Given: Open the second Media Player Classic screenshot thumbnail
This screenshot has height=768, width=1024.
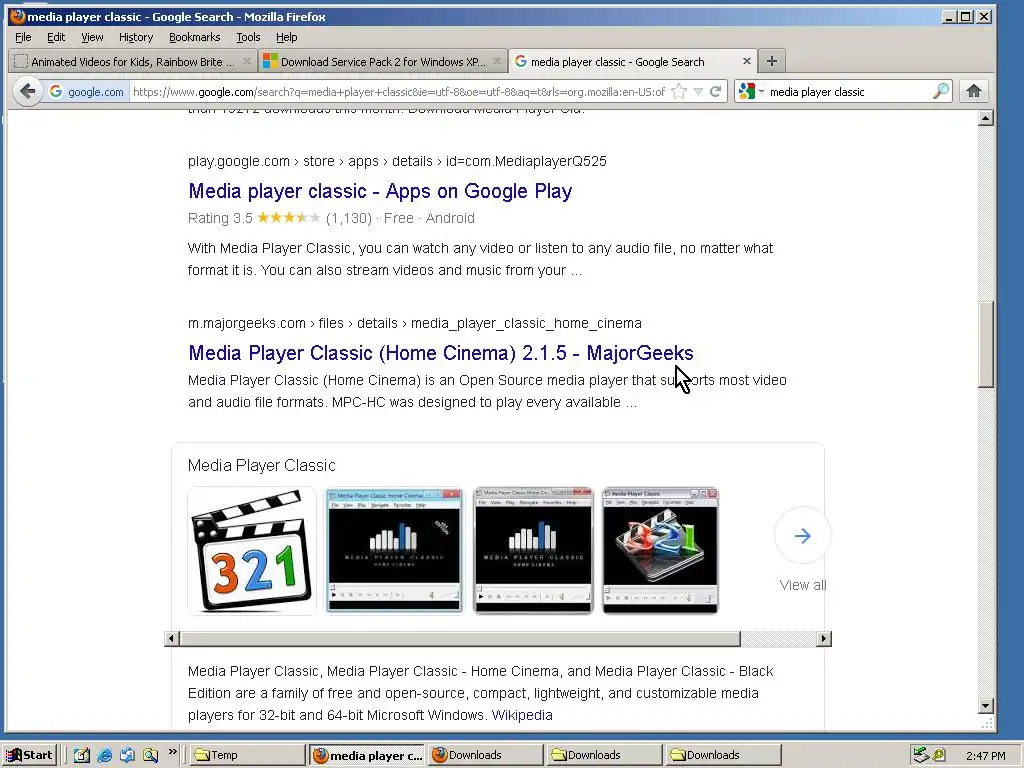Looking at the screenshot, I should click(x=394, y=551).
